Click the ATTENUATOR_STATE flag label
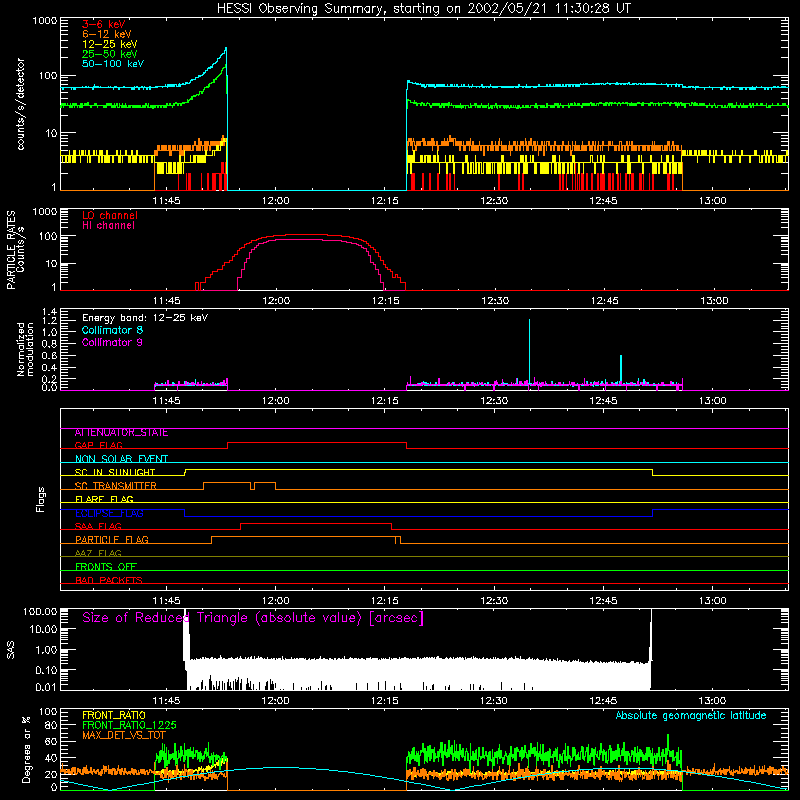This screenshot has width=800, height=800. point(121,433)
